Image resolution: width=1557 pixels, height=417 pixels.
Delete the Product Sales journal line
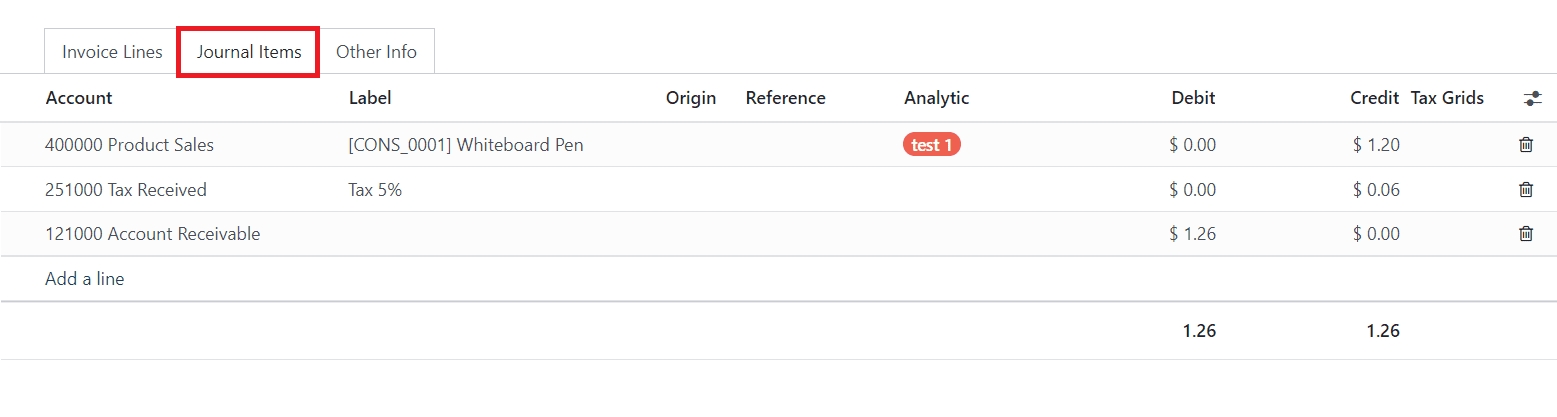point(1525,145)
